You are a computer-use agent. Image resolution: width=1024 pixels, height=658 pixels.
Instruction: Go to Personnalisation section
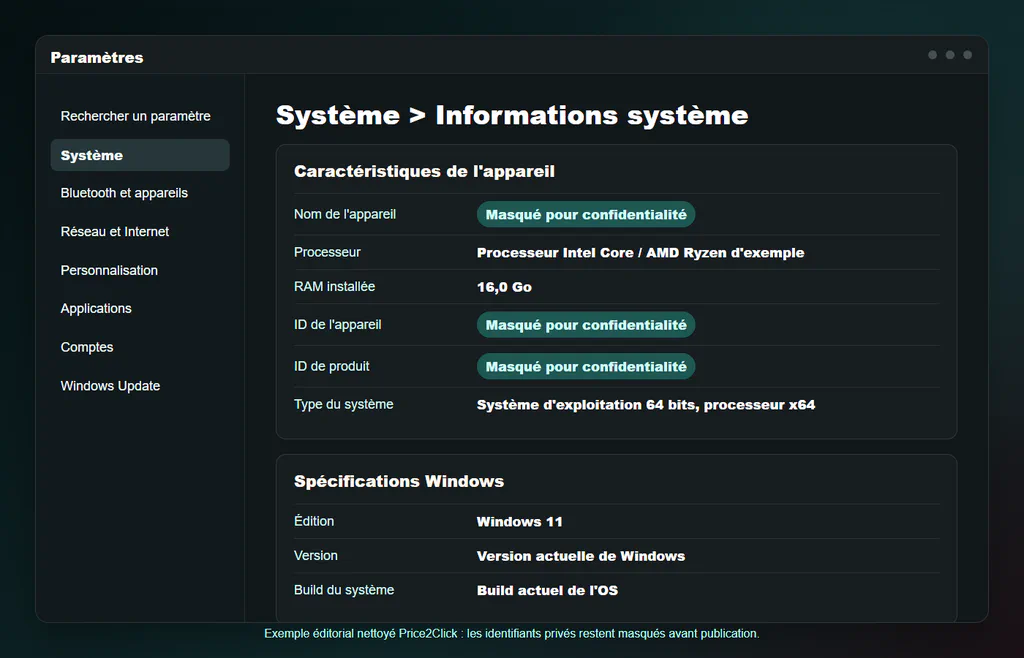(x=140, y=270)
